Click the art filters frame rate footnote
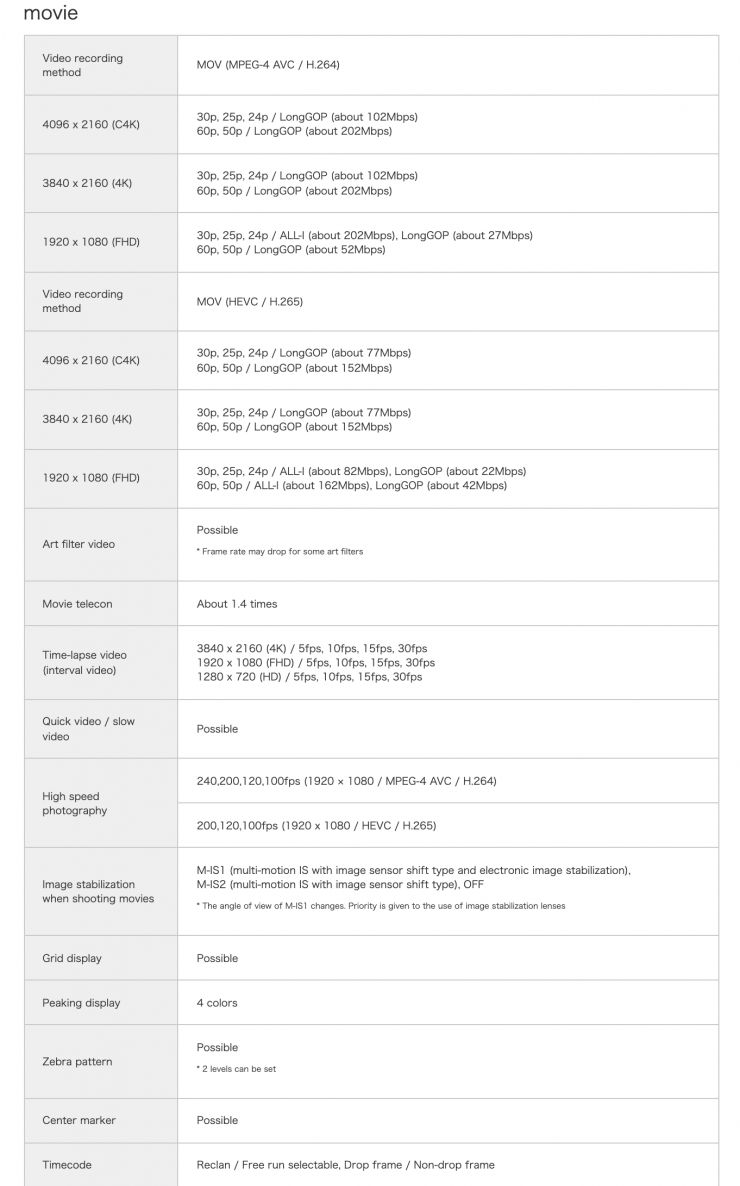Viewport: 740px width, 1186px height. 279,552
